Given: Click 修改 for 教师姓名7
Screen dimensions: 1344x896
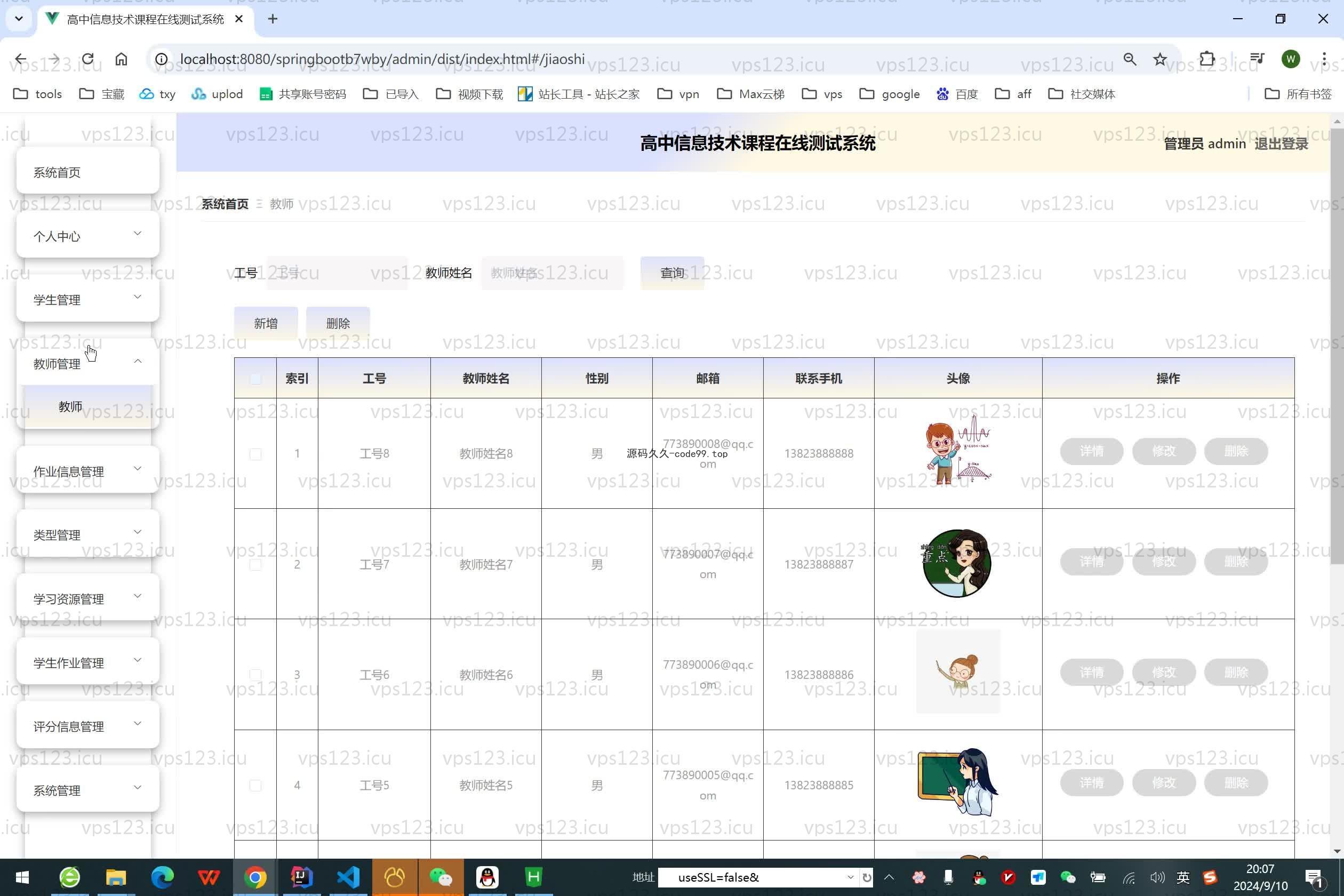Looking at the screenshot, I should (1163, 562).
